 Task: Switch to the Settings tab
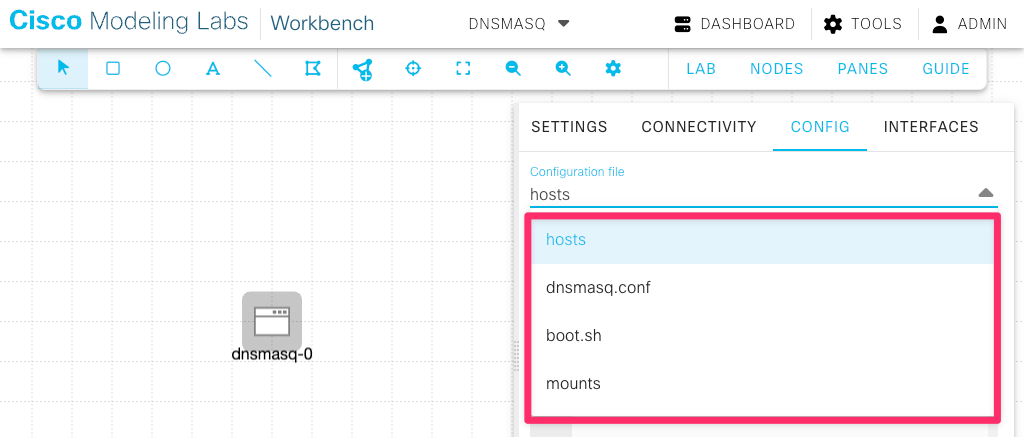coord(569,127)
